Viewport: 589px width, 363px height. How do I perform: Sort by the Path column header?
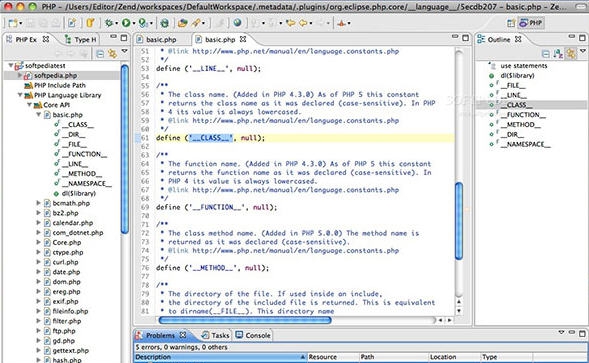tap(394, 357)
